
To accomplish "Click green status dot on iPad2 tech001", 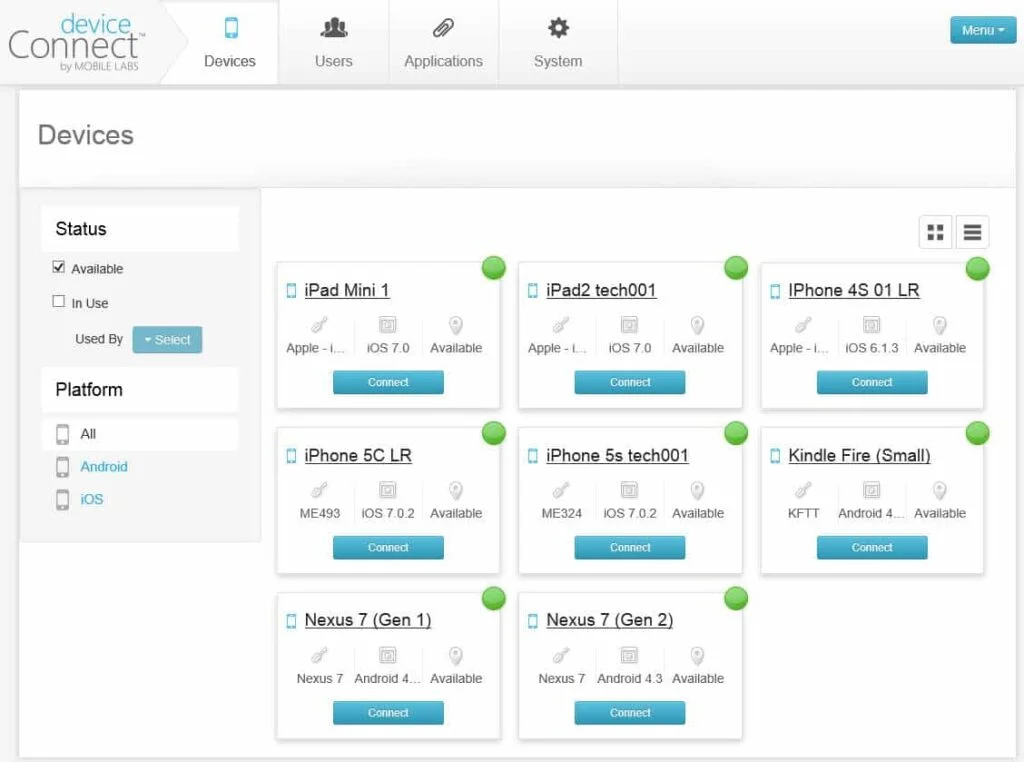I will pyautogui.click(x=736, y=268).
